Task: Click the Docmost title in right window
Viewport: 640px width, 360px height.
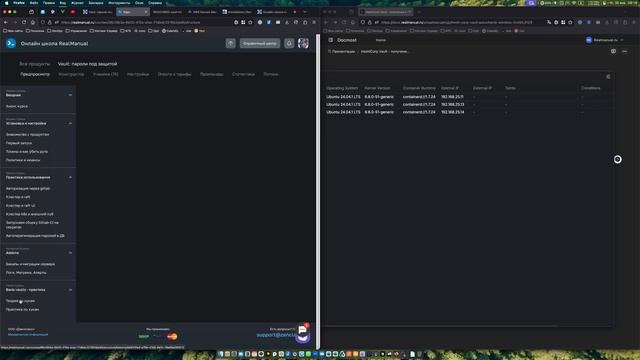Action: (x=347, y=40)
